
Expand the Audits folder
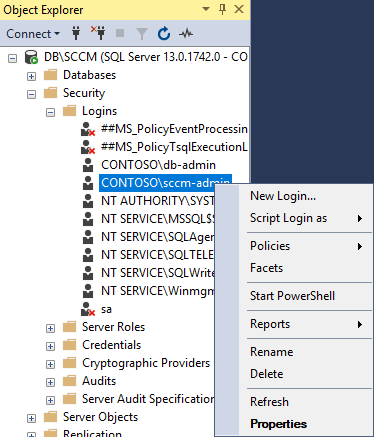click(x=50, y=382)
